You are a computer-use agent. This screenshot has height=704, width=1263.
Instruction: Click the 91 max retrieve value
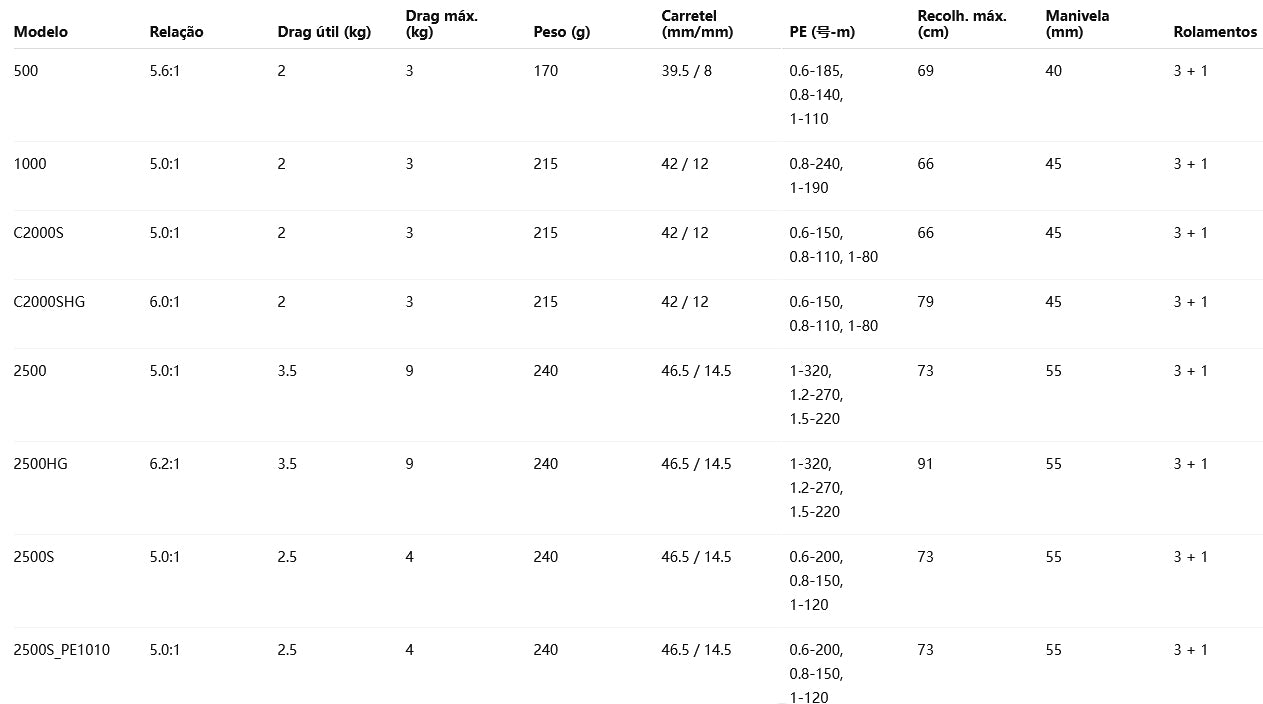[x=926, y=464]
